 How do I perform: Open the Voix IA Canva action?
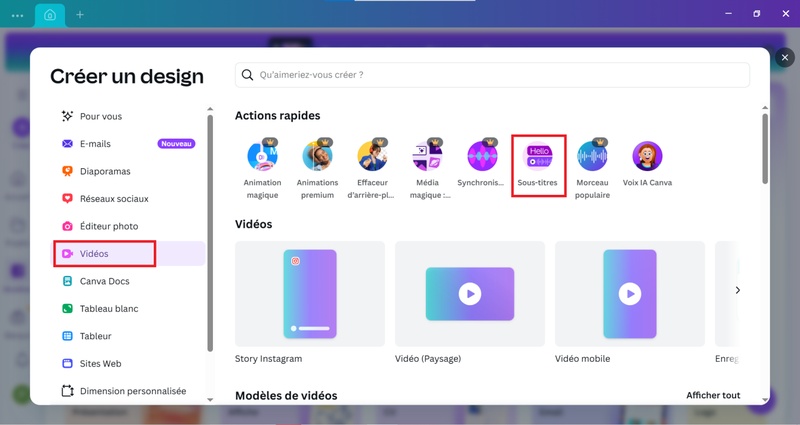tap(647, 156)
